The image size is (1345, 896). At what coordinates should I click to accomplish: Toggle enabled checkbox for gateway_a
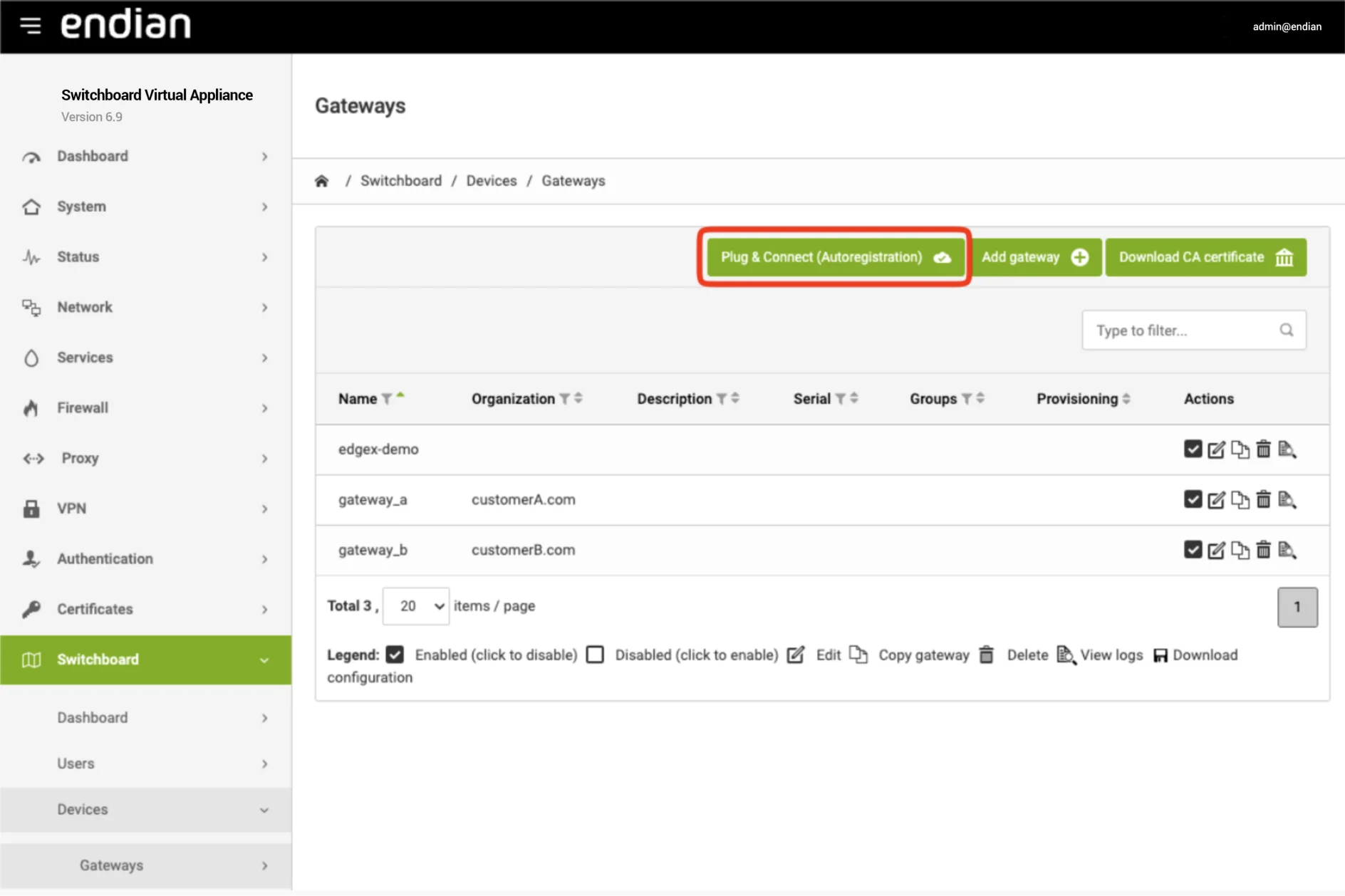click(1193, 499)
